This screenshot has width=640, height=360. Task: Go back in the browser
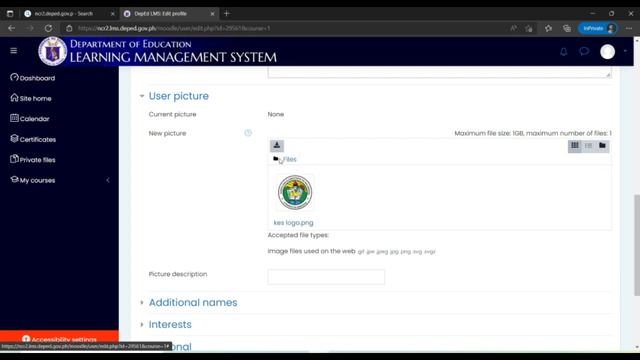11,28
